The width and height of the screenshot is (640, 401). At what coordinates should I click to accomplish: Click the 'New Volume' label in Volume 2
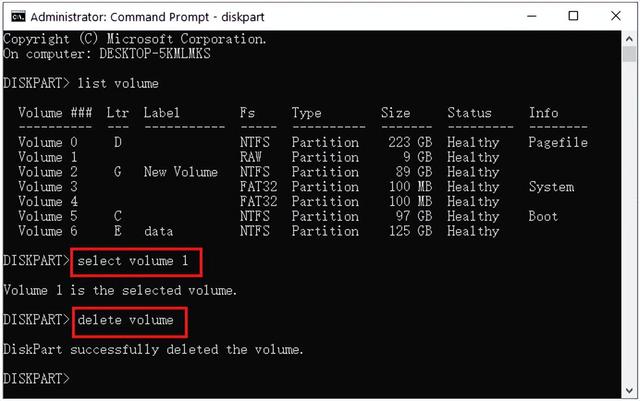pos(181,172)
